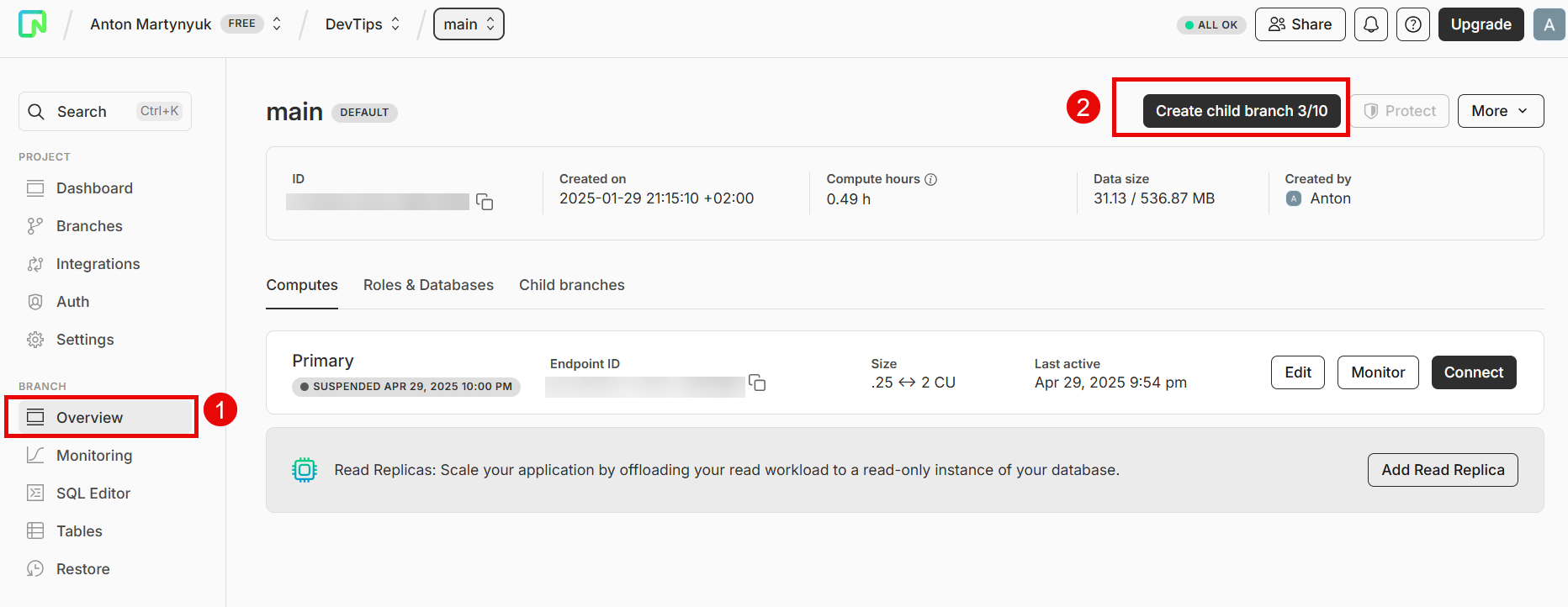This screenshot has height=607, width=1568.
Task: Click the '0.49 h' compute hours value
Action: click(x=848, y=199)
